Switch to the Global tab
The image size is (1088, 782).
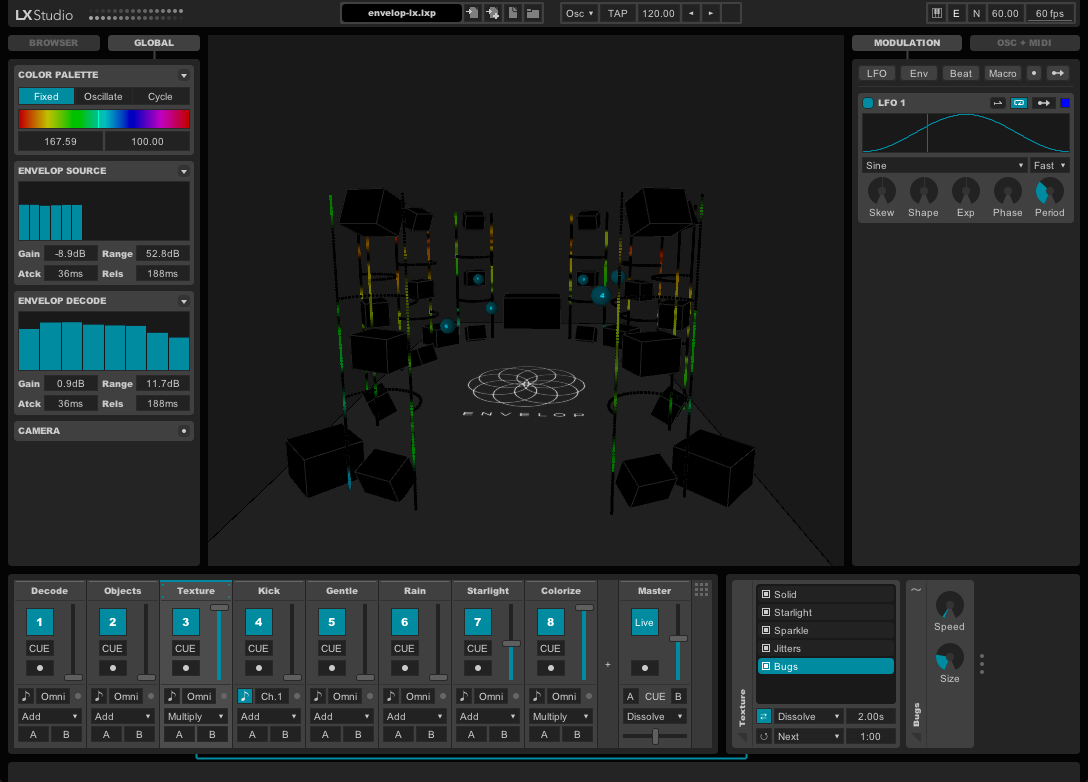154,42
